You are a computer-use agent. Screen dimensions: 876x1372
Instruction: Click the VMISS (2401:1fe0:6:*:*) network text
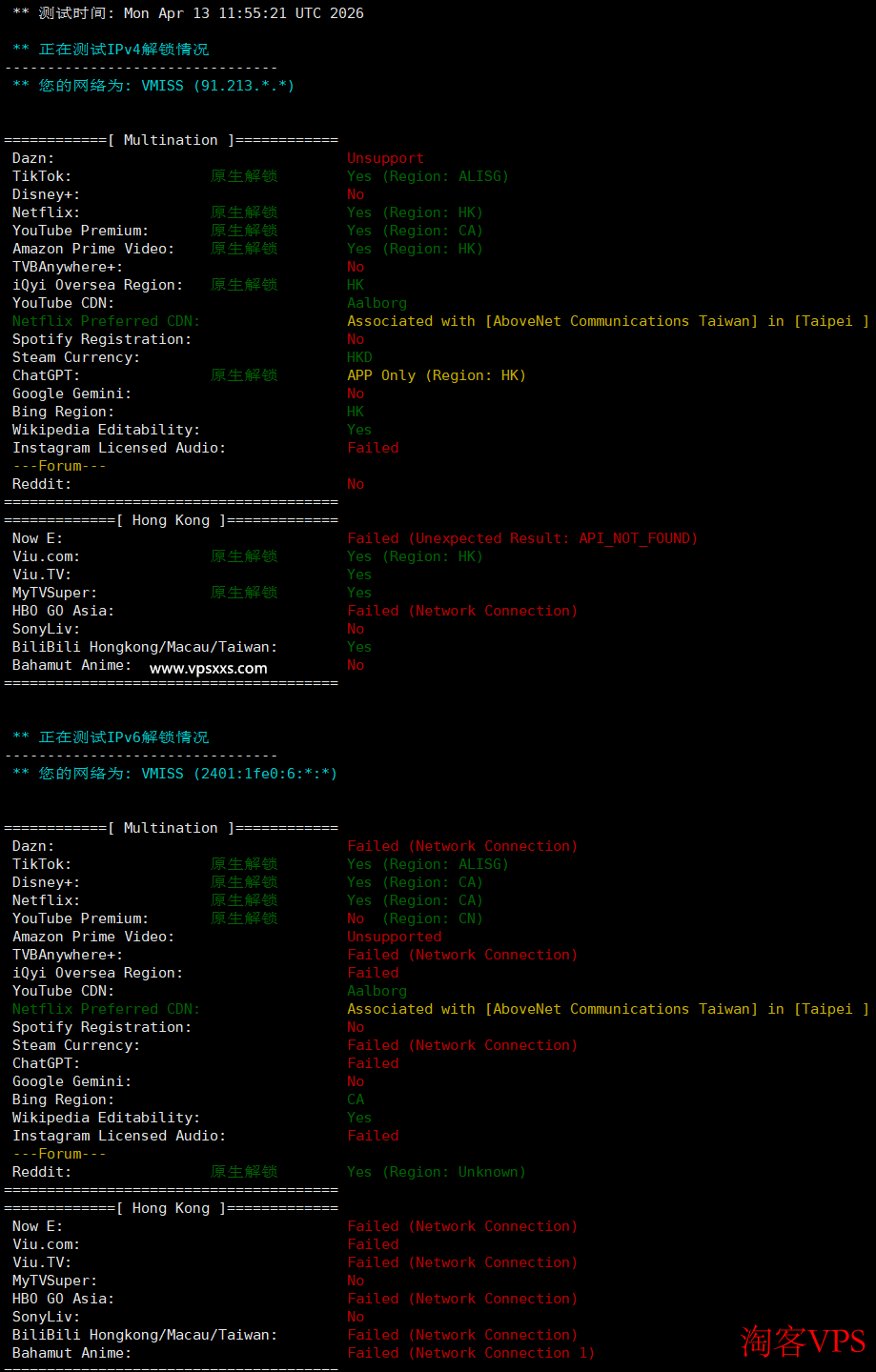pos(238,774)
